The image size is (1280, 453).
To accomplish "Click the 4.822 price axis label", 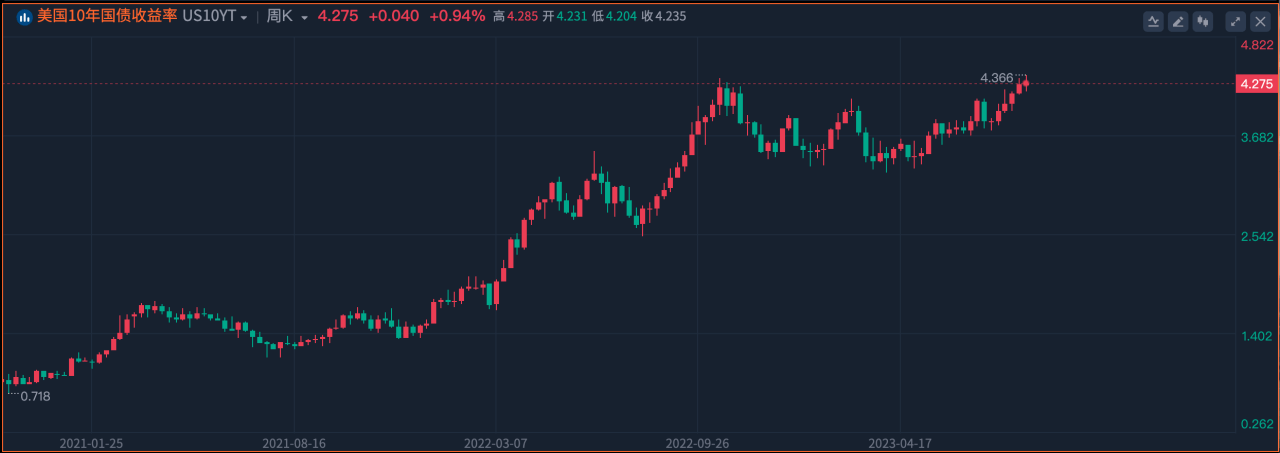I will tap(1255, 46).
